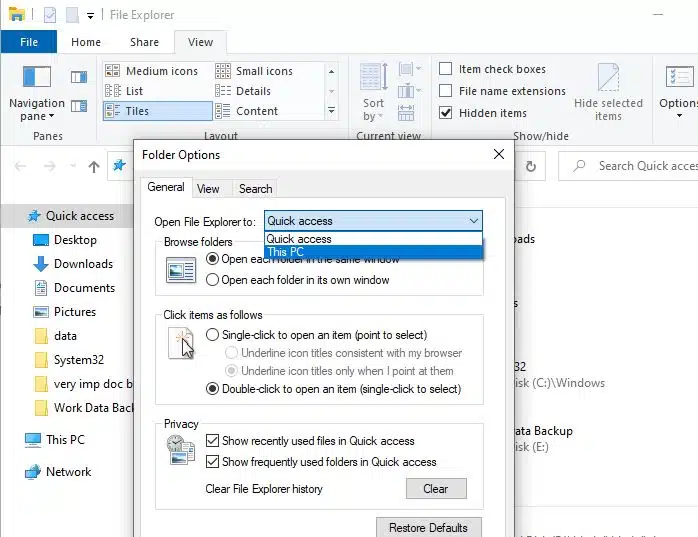The width and height of the screenshot is (698, 537).
Task: Select Open each folder in same window
Action: click(x=212, y=259)
